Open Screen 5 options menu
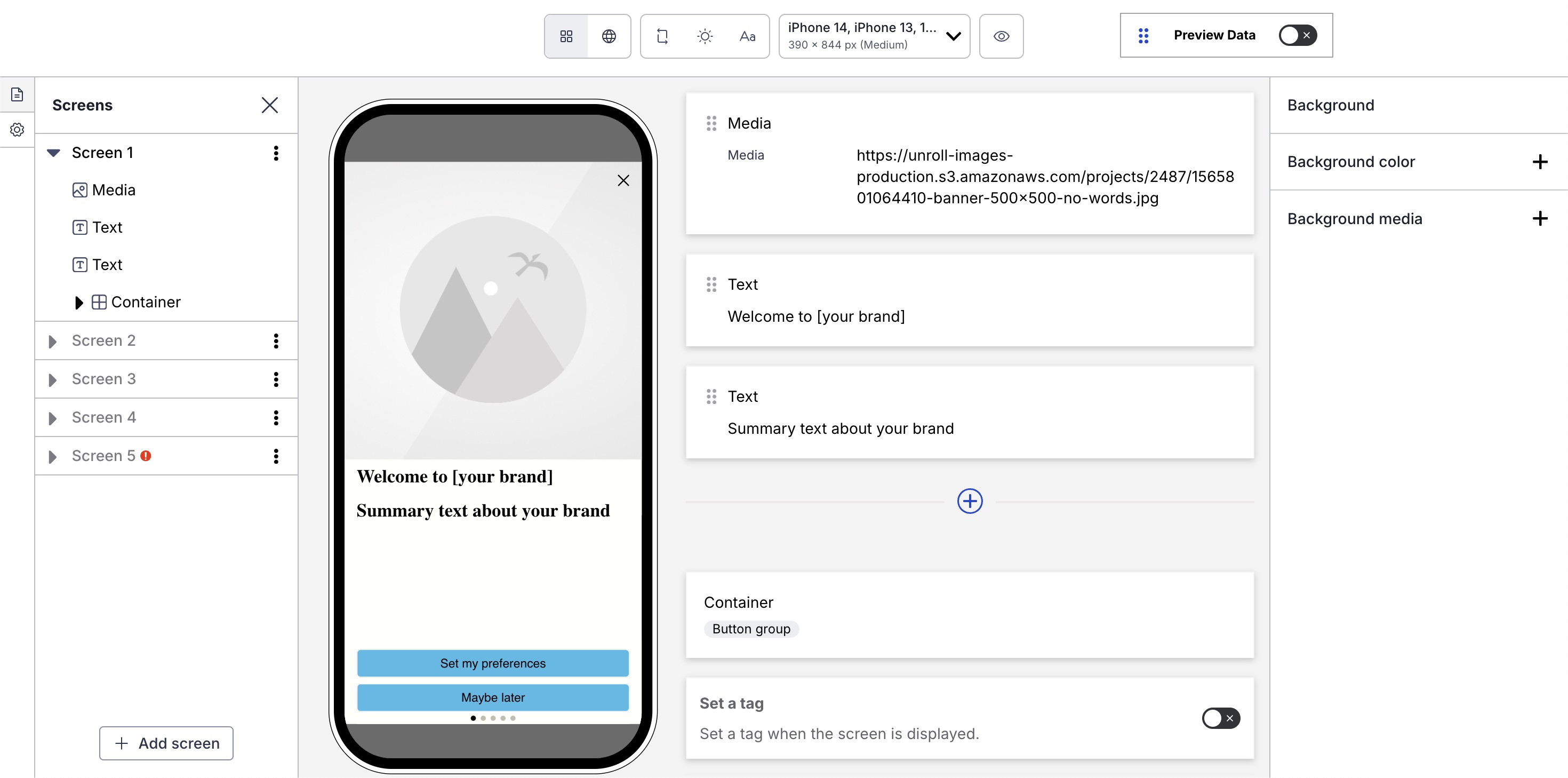 click(276, 456)
